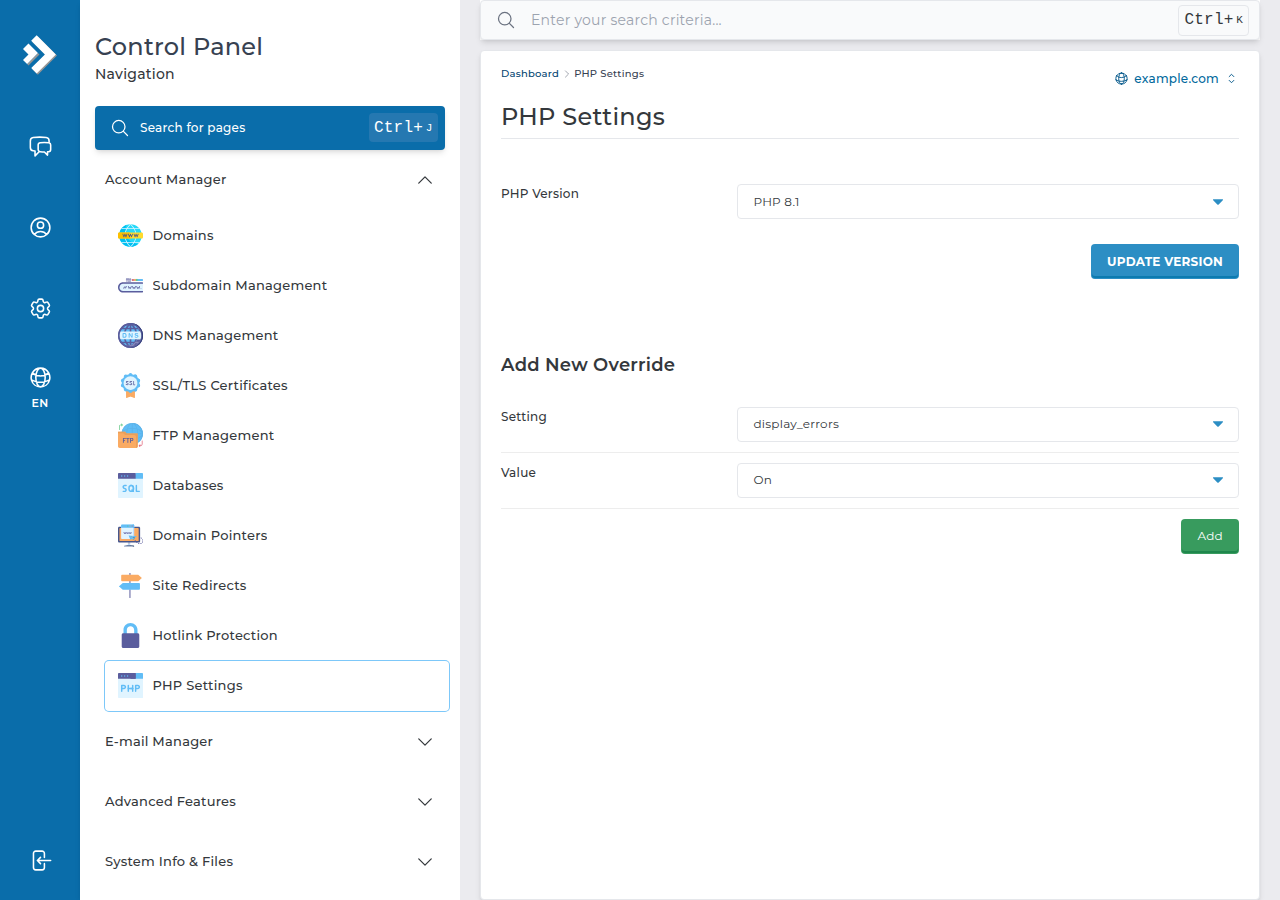The image size is (1280, 900).
Task: Click the magnifier in Search for pages
Action: pyautogui.click(x=120, y=128)
